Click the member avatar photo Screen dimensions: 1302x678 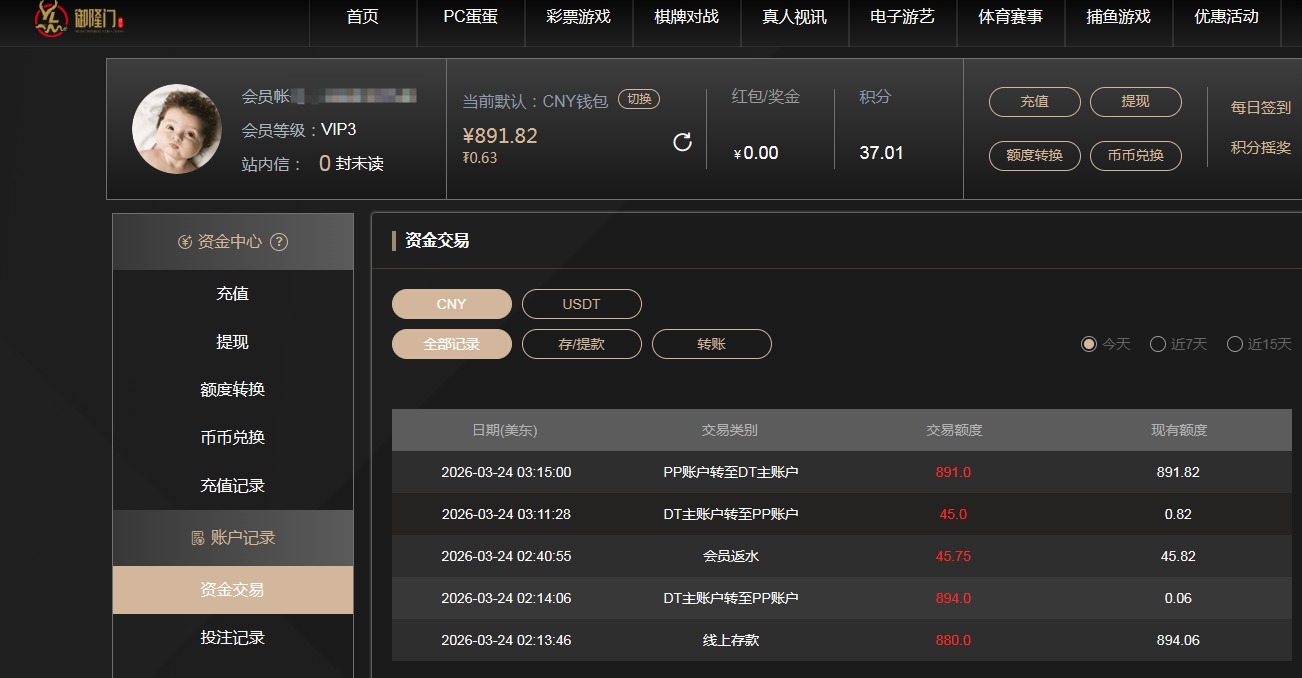click(x=177, y=129)
